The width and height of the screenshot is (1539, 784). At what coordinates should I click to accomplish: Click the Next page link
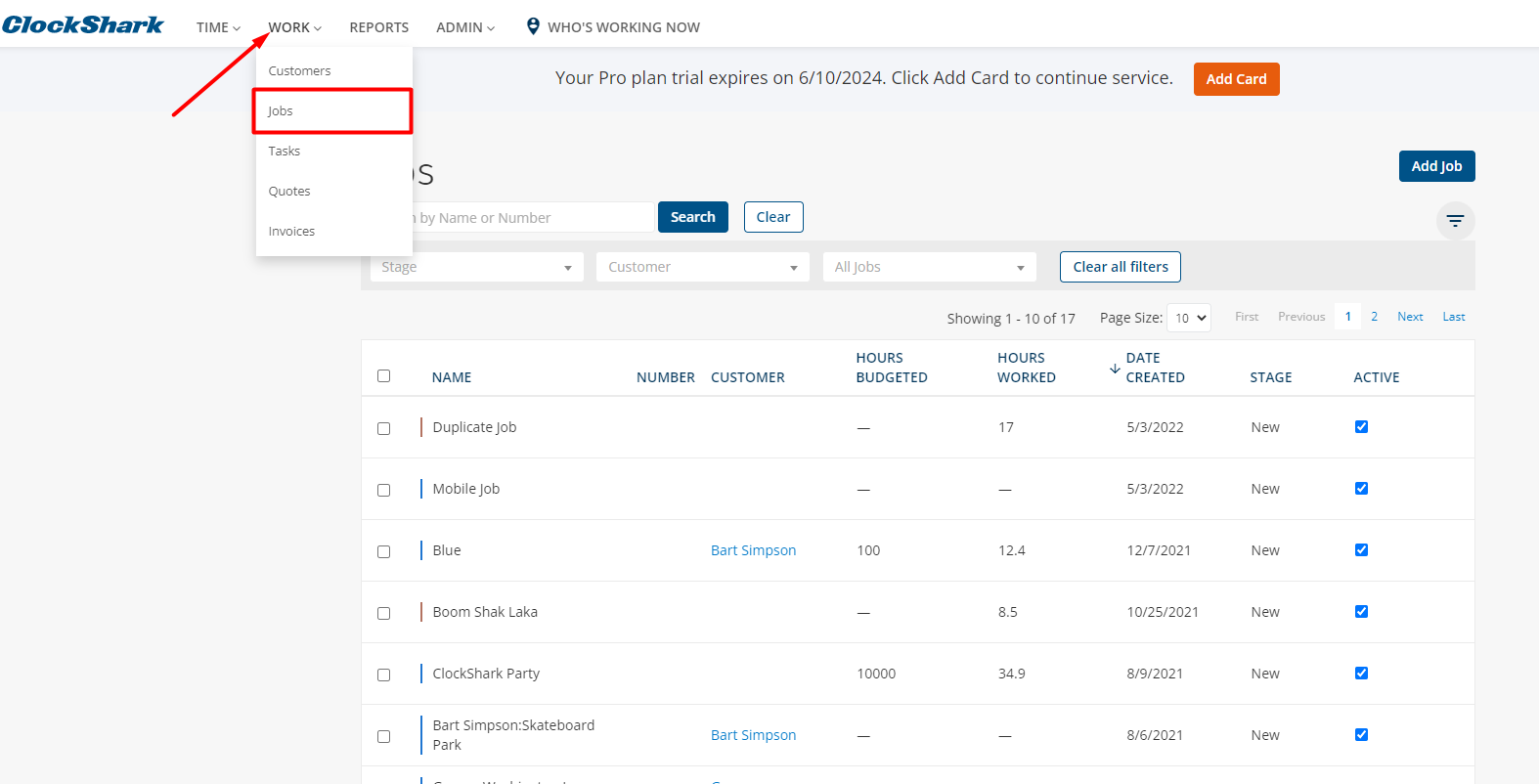coord(1410,317)
